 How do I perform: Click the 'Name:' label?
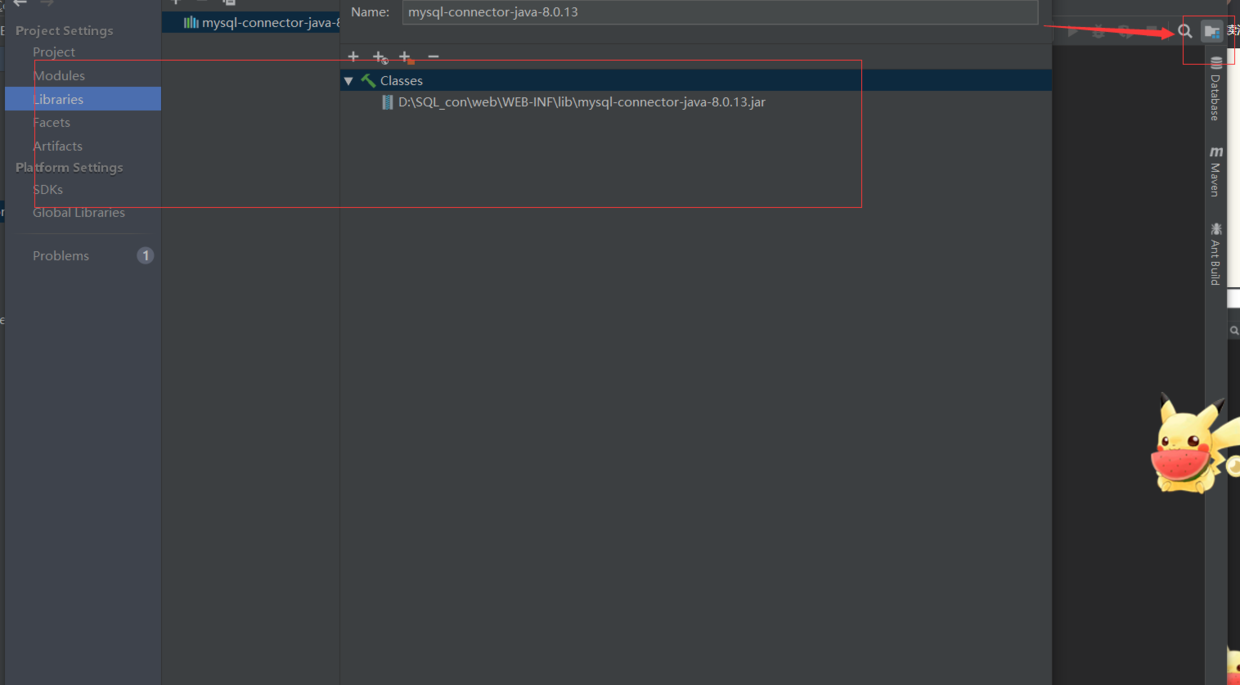[370, 12]
